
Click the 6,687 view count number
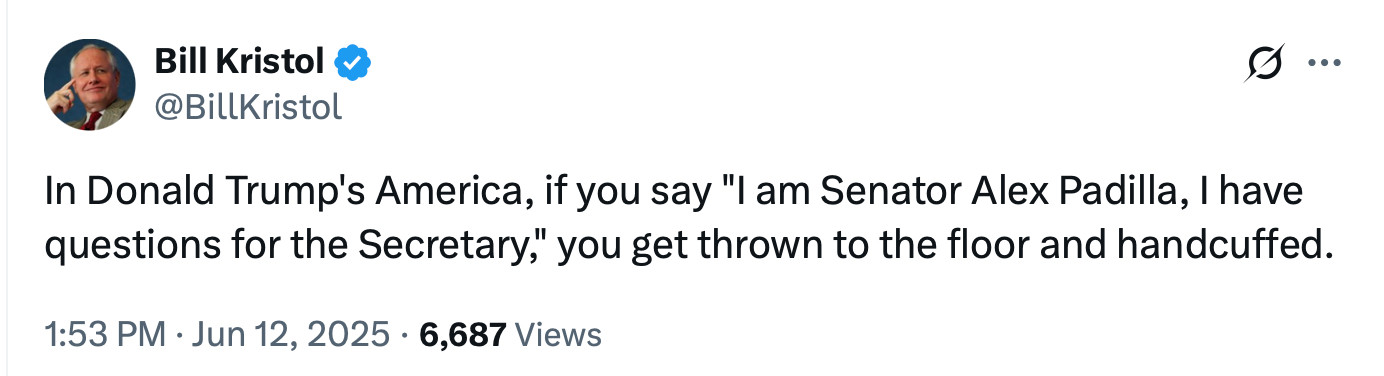(x=463, y=335)
